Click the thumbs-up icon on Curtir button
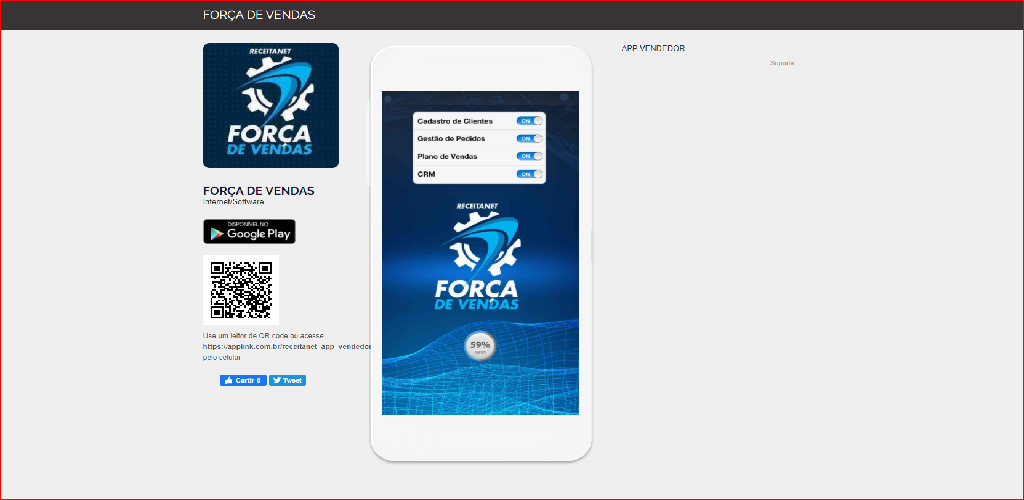The height and width of the screenshot is (500, 1024). point(229,381)
